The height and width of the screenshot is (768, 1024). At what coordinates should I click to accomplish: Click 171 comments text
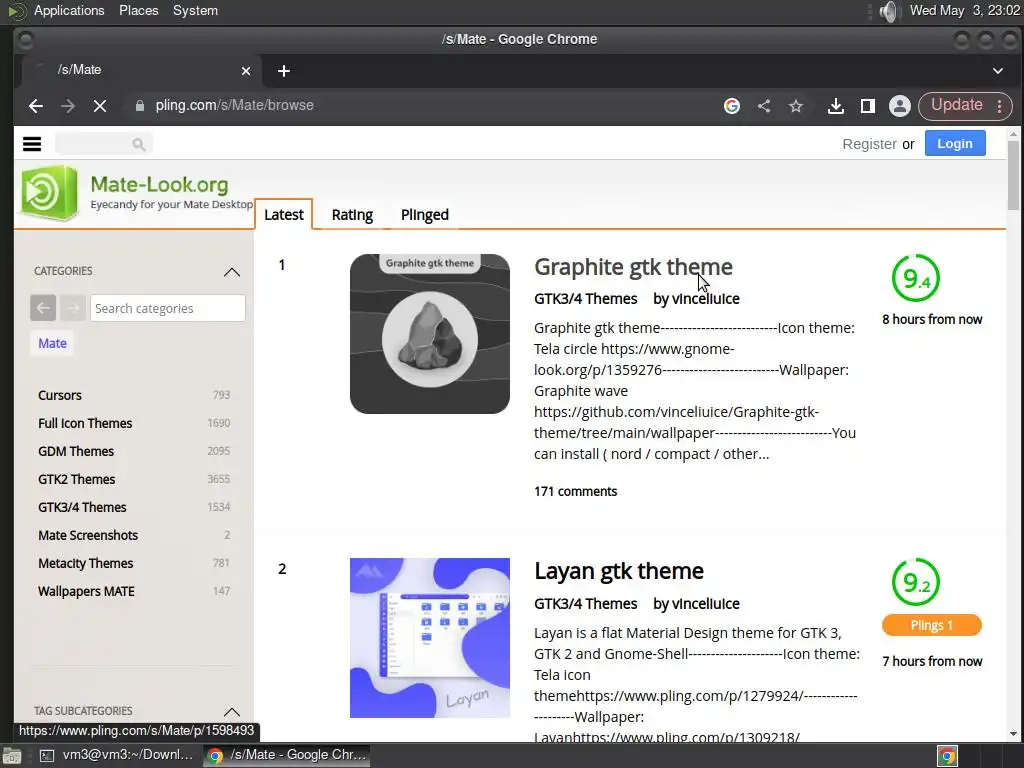[575, 492]
